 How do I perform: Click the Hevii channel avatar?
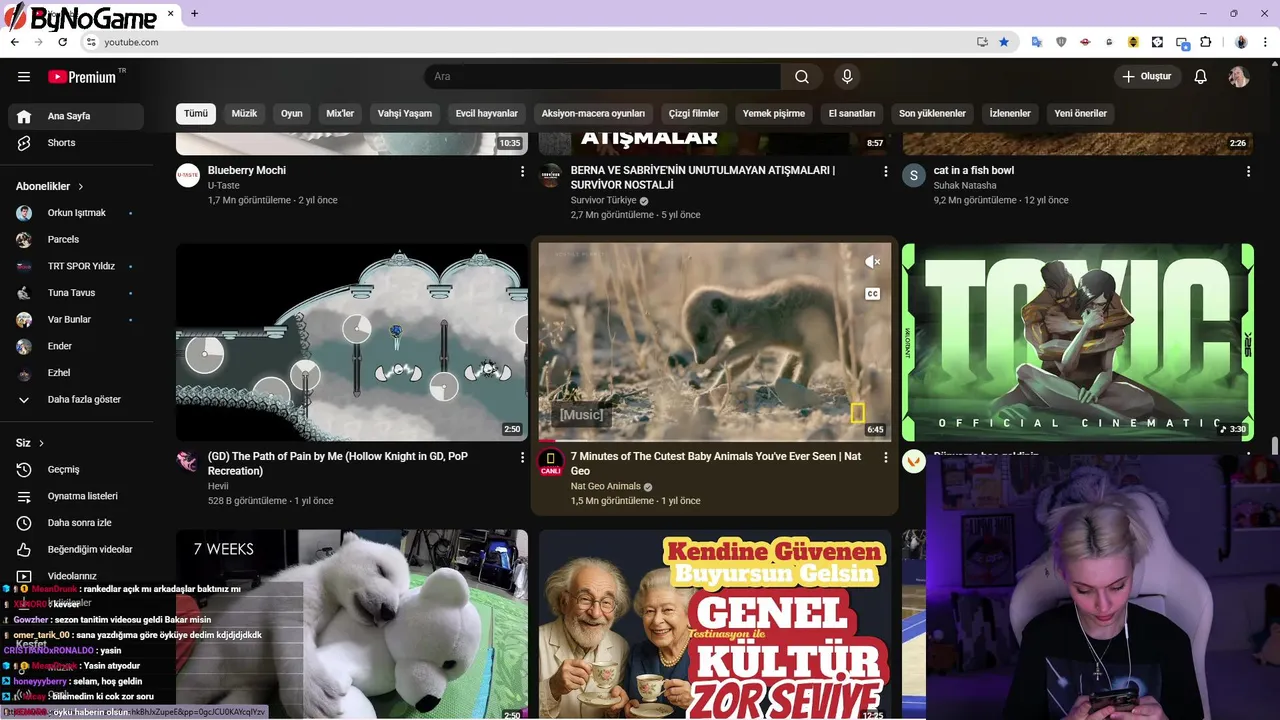tap(188, 461)
